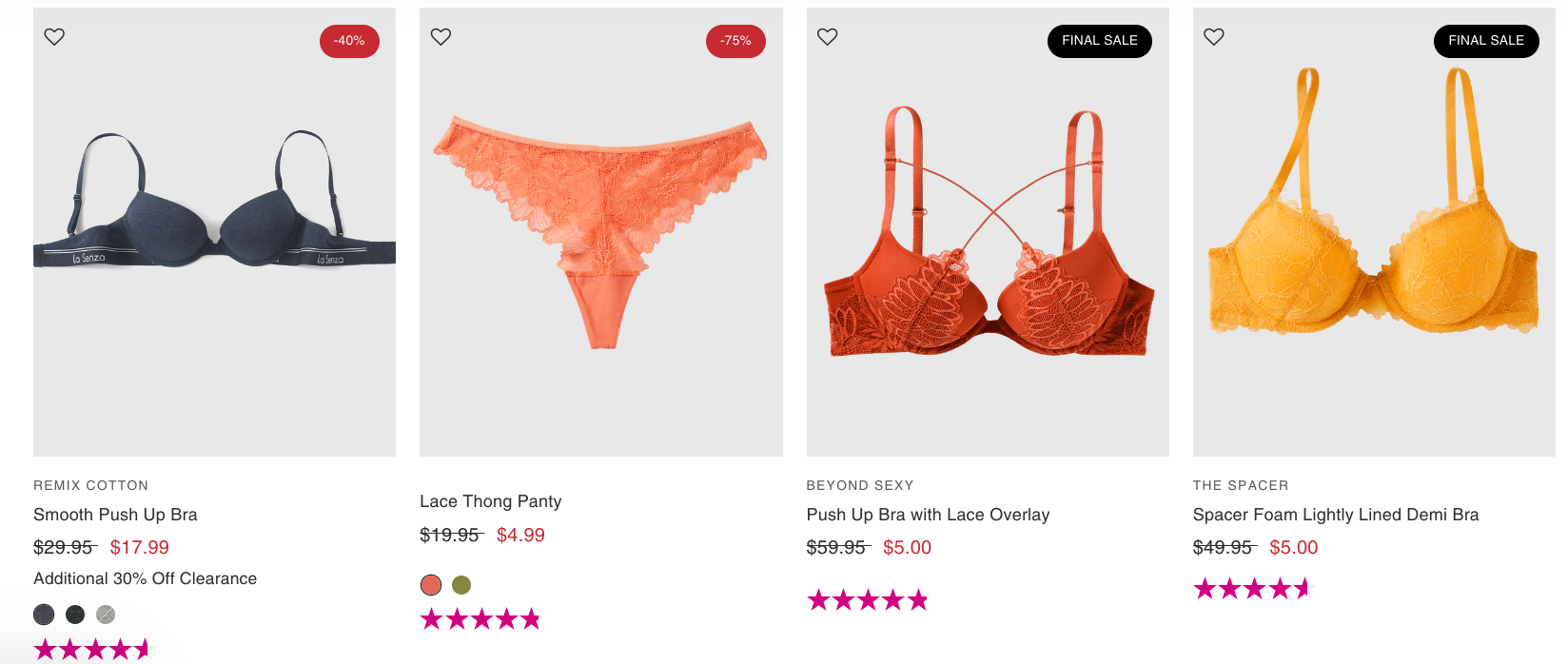Click the star rating under Push Up Bra with Lace Overlay
1568x664 pixels.
click(x=867, y=600)
